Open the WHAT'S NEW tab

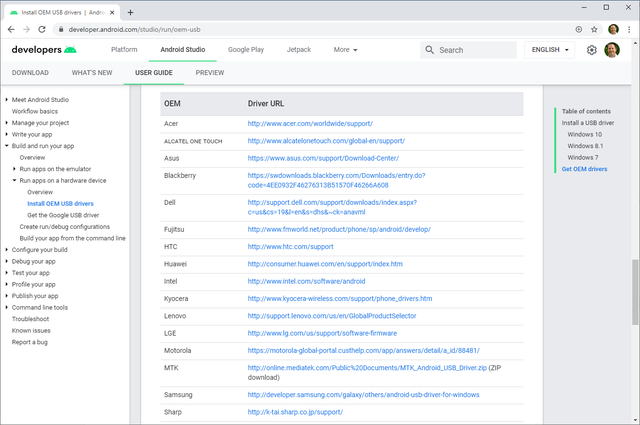click(x=91, y=73)
